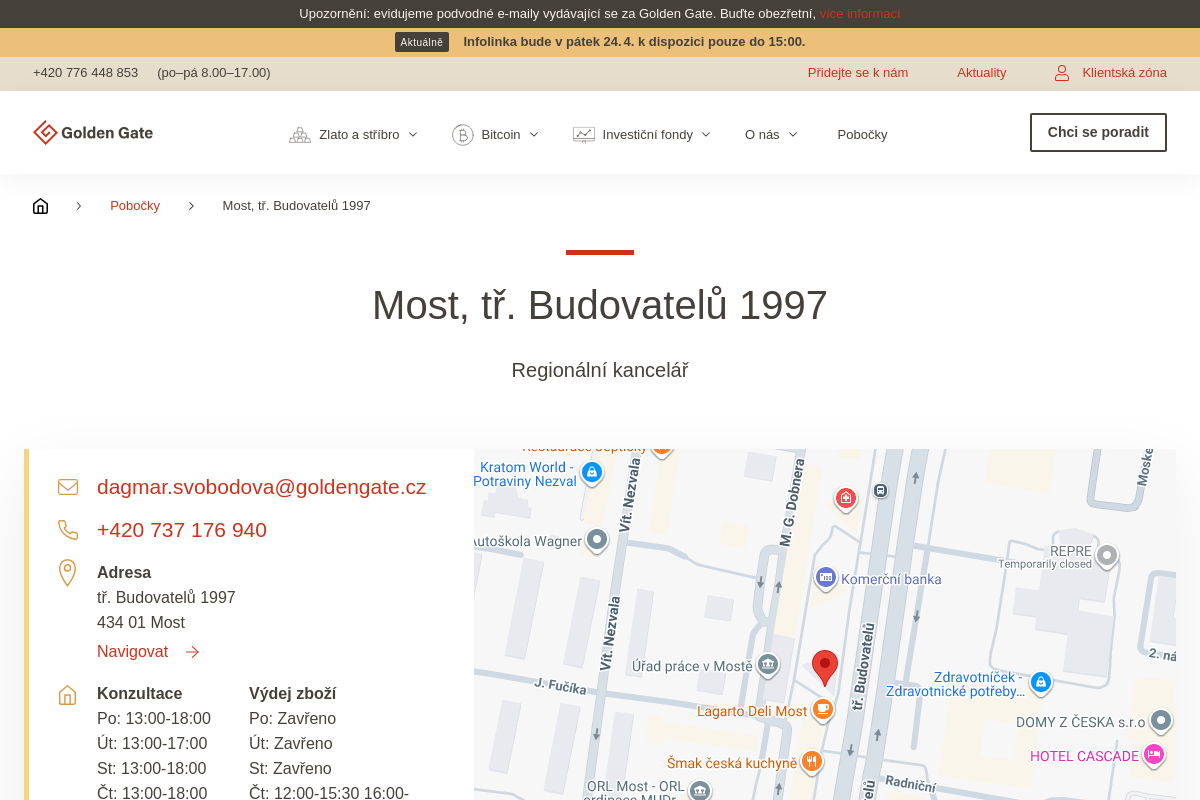Click the red location pin on map
The height and width of the screenshot is (800, 1200).
pyautogui.click(x=824, y=666)
